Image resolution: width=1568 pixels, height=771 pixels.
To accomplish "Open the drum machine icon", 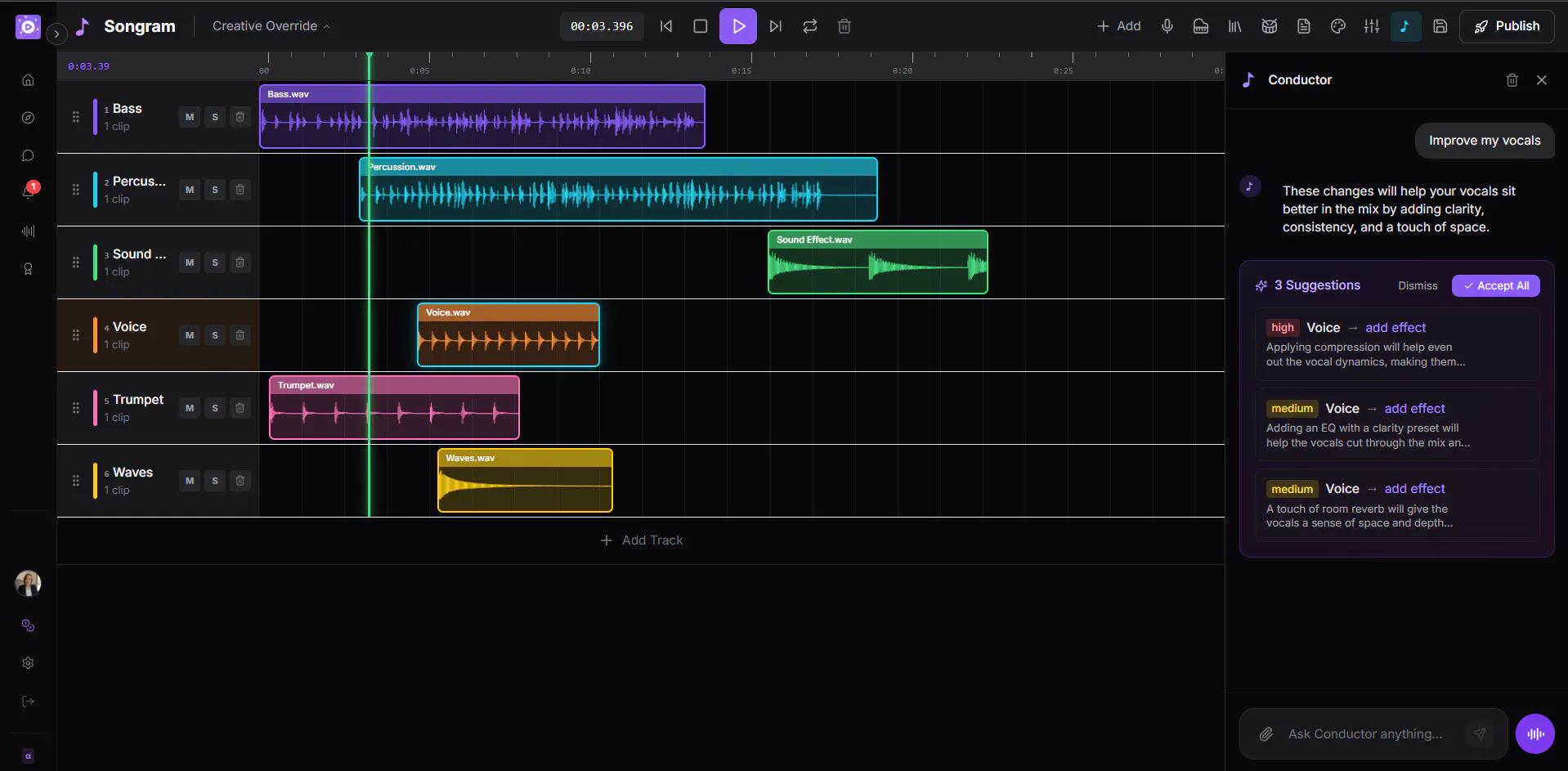I will tap(1270, 26).
